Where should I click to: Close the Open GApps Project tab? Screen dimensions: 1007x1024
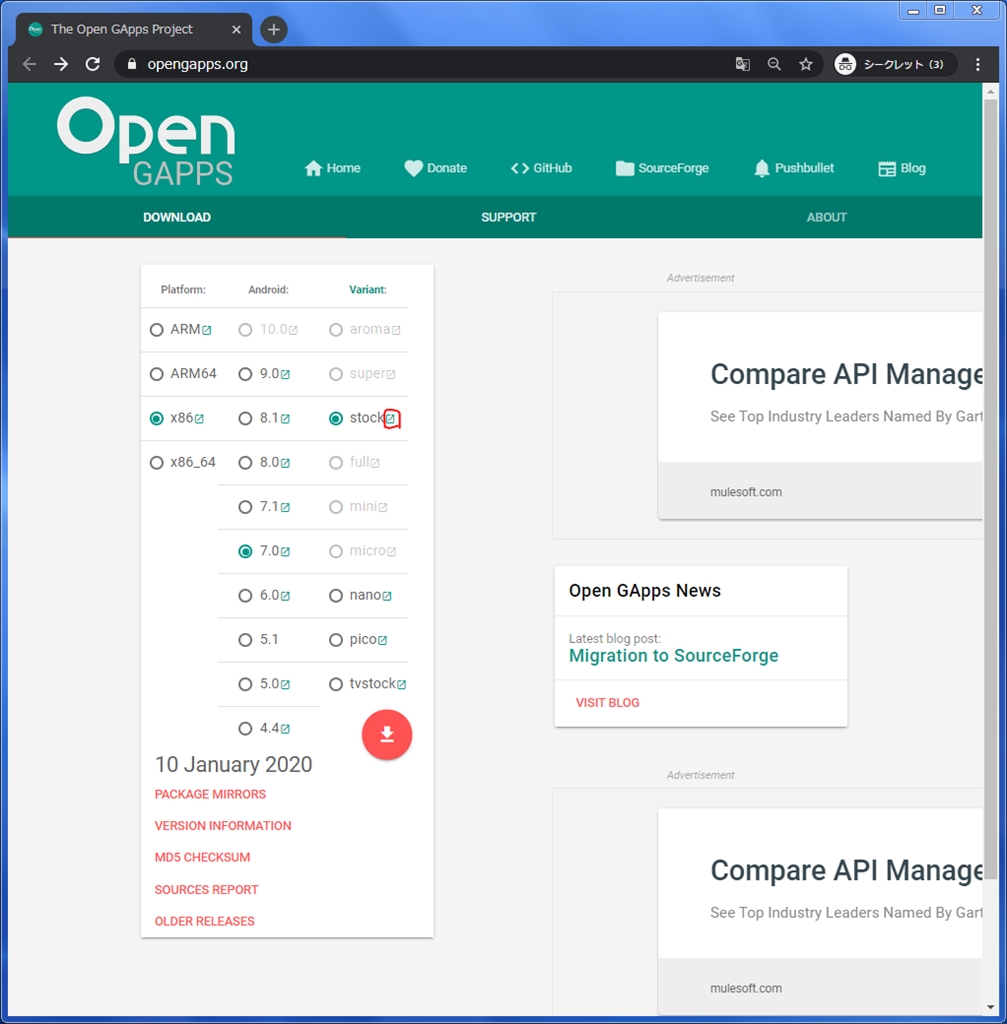click(236, 29)
